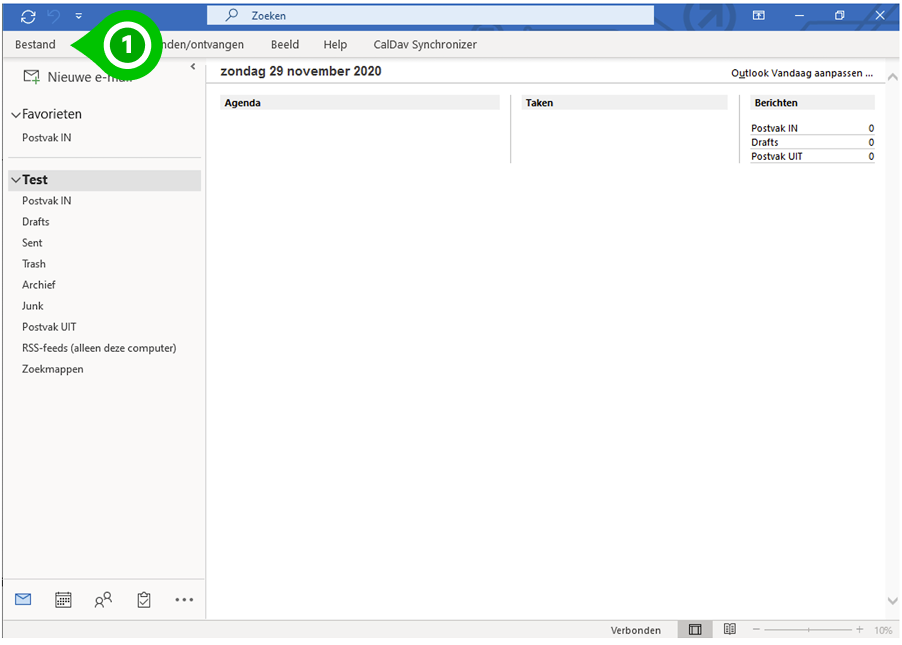This screenshot has width=902, height=645.
Task: Click the ellipsis navigation options icon
Action: (184, 599)
